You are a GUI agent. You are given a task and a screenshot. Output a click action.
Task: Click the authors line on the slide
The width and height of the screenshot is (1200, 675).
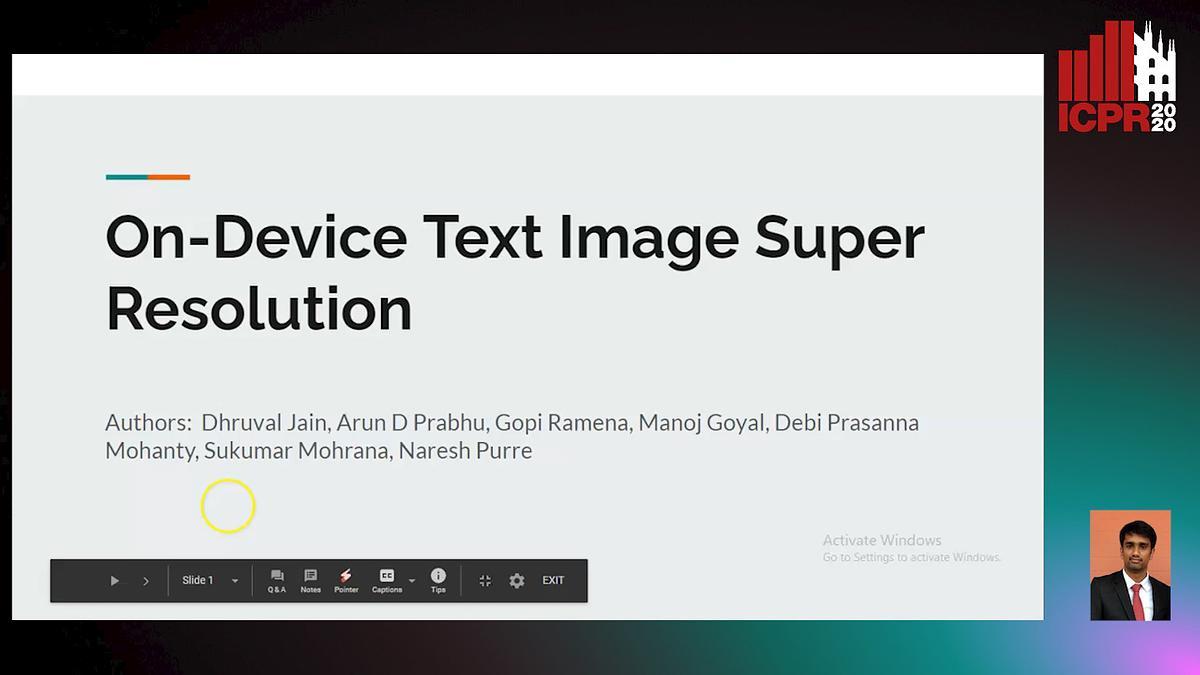coord(511,436)
